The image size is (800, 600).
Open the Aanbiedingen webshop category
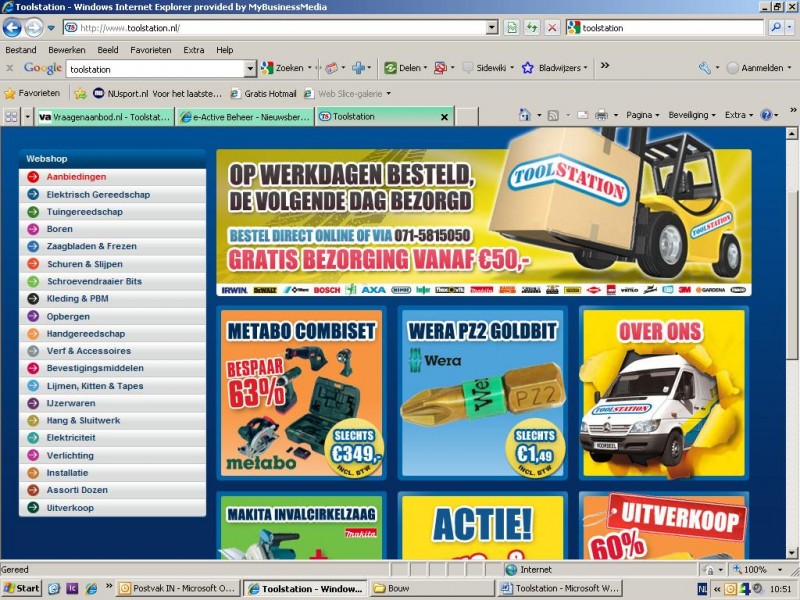[x=112, y=177]
